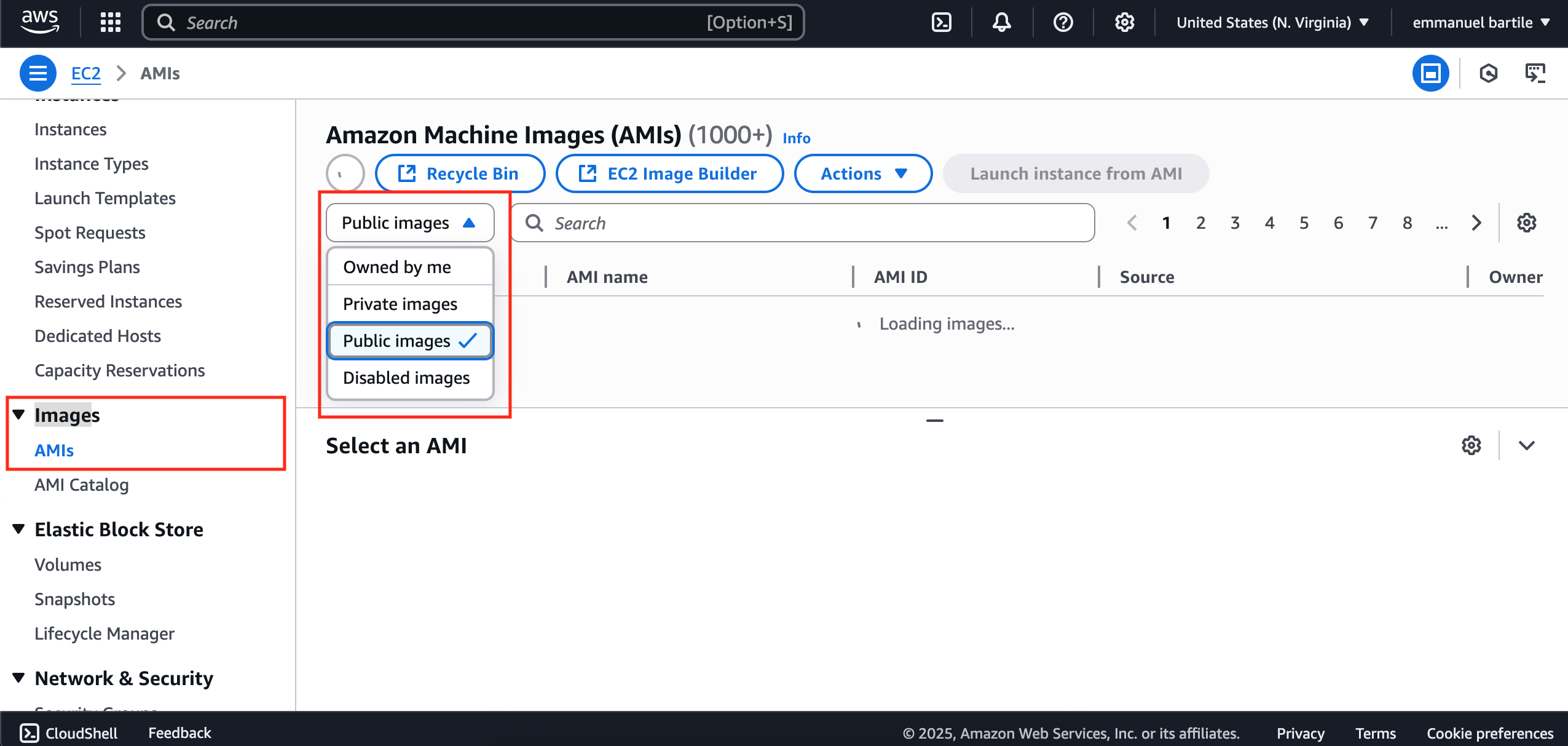This screenshot has height=746, width=1568.
Task: Open the navigation hamburger menu
Action: (x=37, y=73)
